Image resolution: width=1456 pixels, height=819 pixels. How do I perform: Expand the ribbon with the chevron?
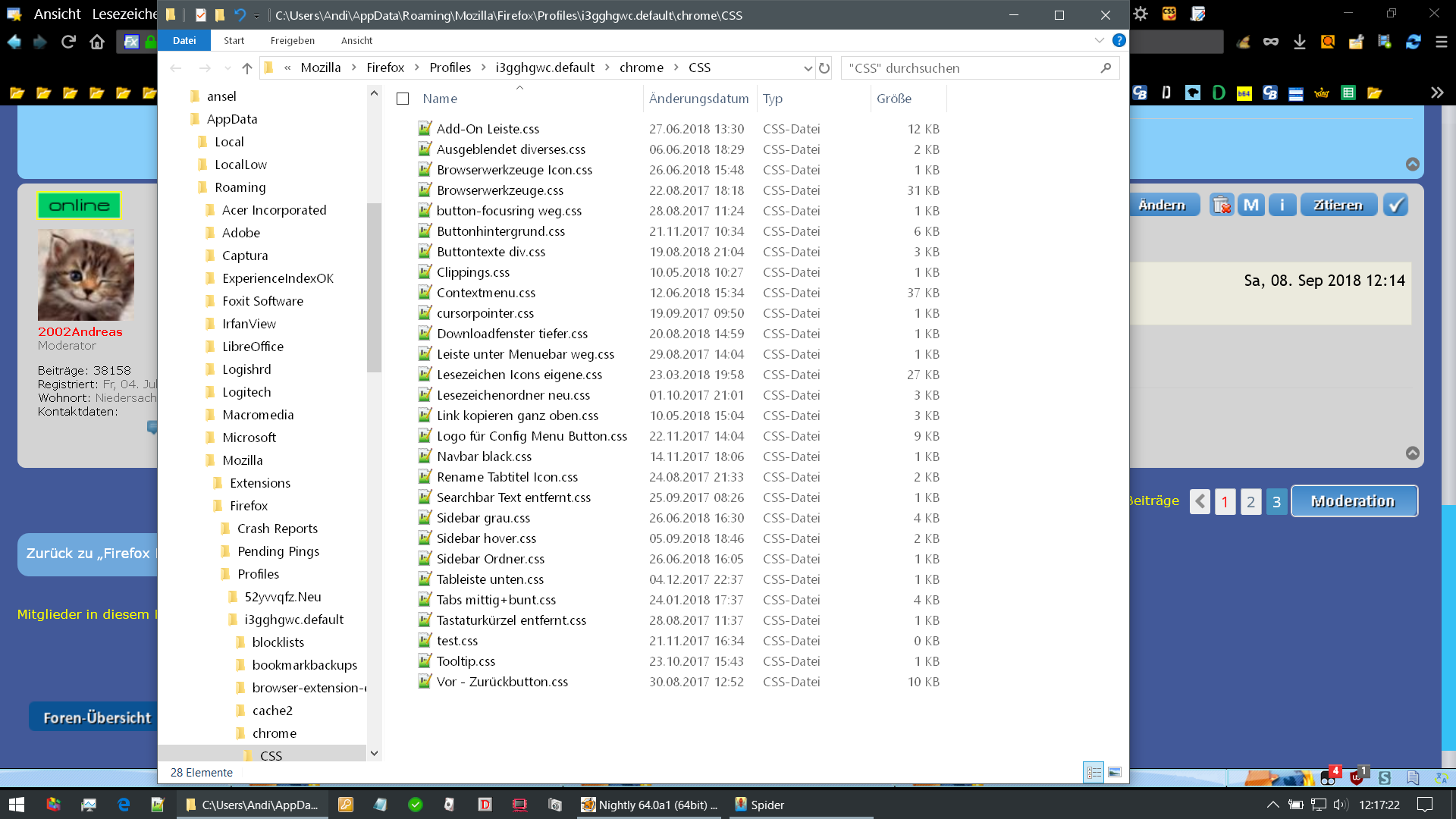(1099, 40)
